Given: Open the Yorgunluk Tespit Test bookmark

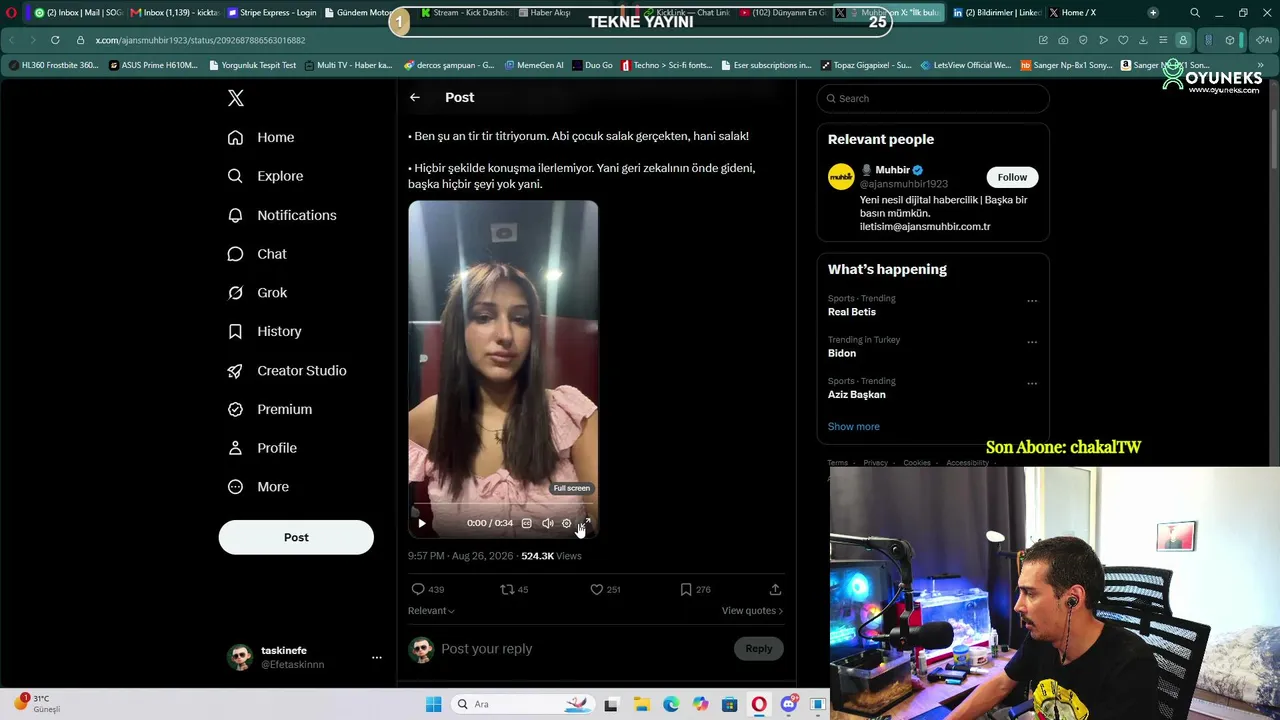Looking at the screenshot, I should [x=251, y=65].
